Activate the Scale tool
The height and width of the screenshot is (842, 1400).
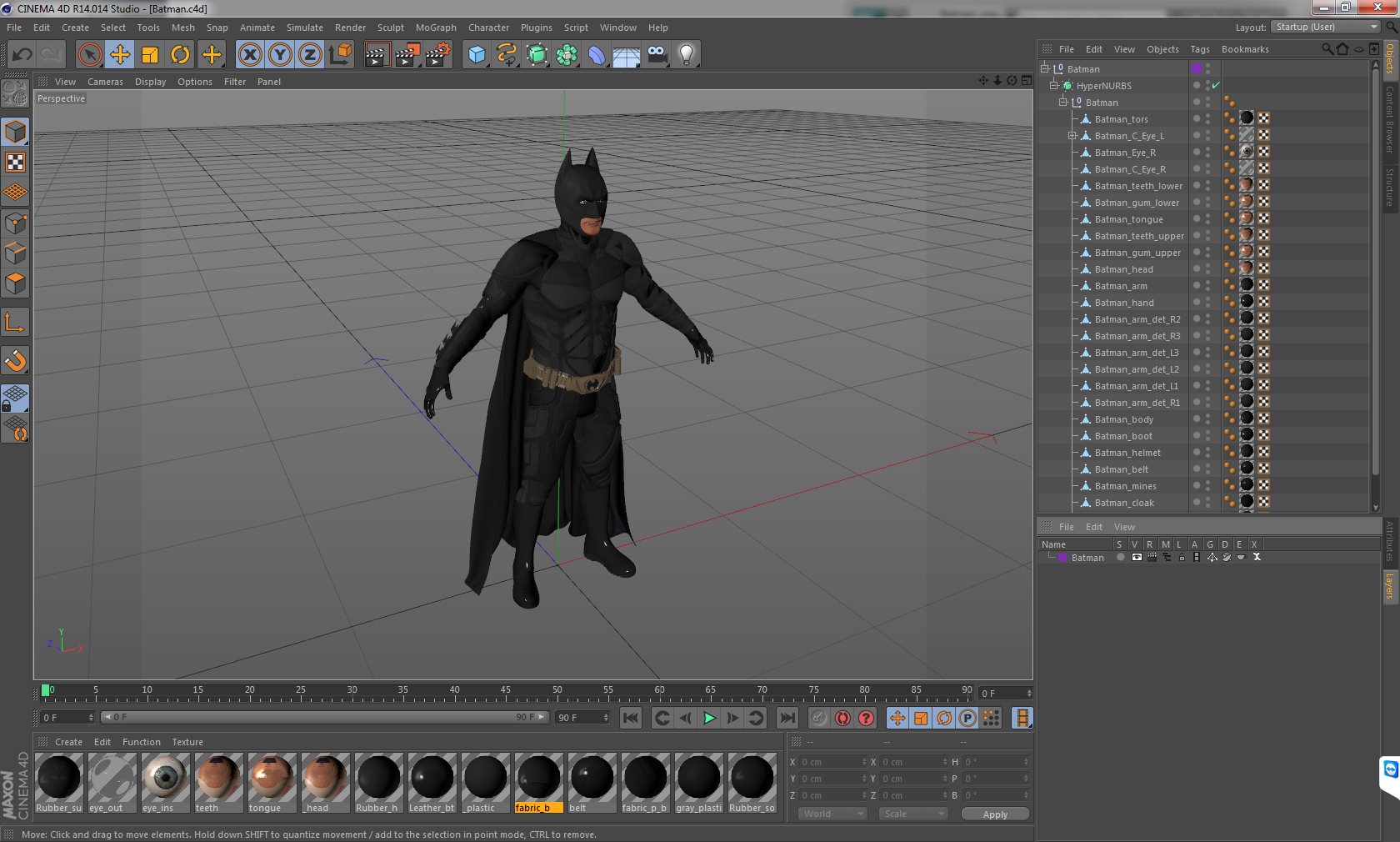tap(150, 55)
